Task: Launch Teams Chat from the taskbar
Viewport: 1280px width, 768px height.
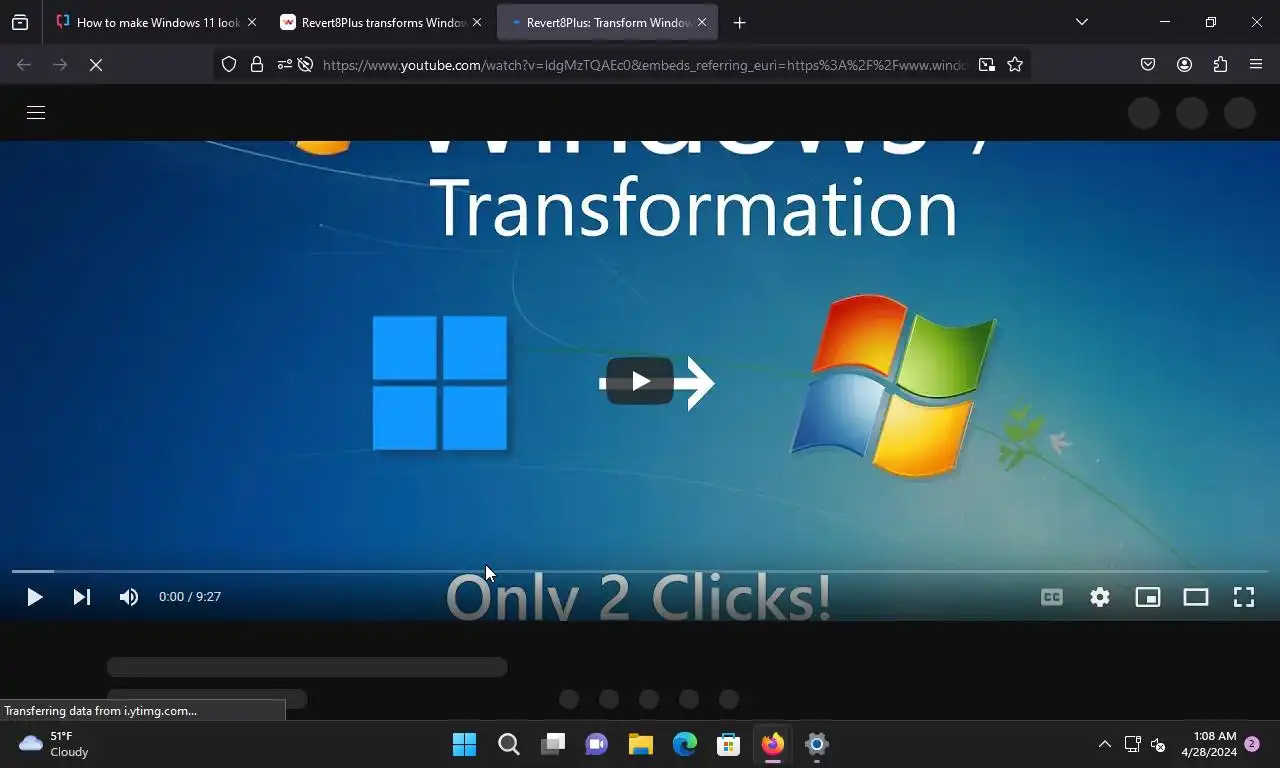Action: (x=597, y=744)
